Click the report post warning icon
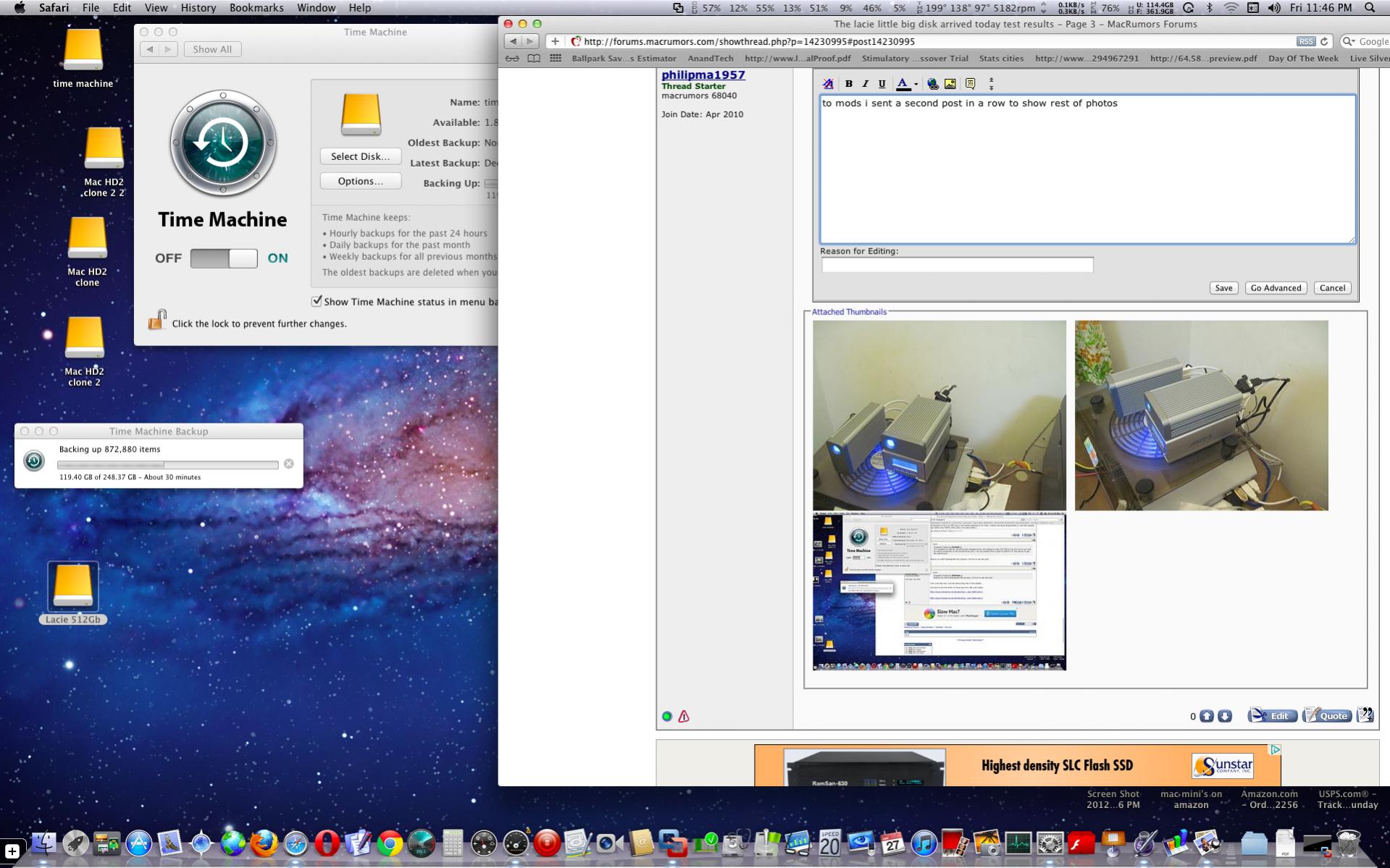The width and height of the screenshot is (1390, 868). 684,716
